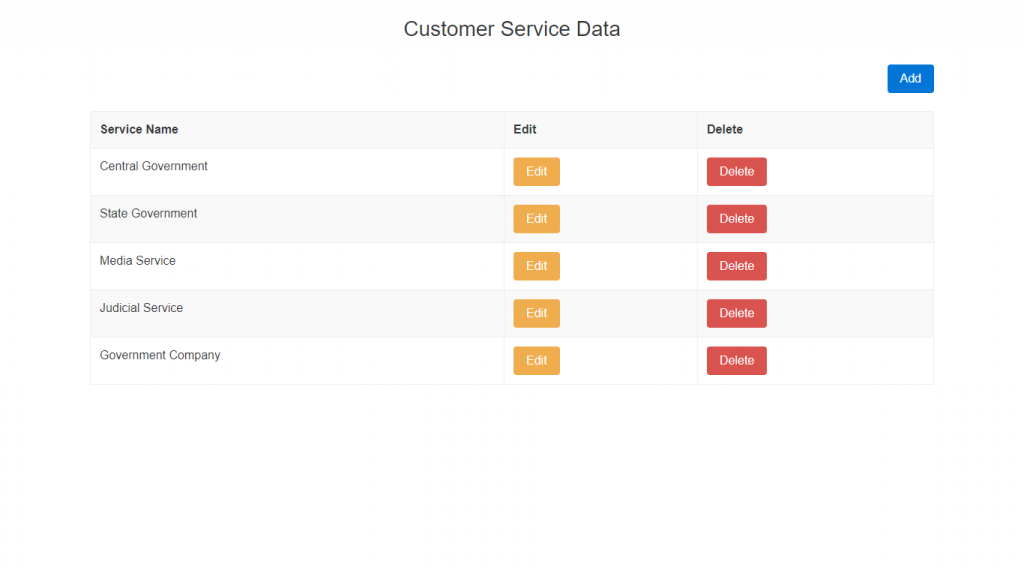Viewport: 1024px width, 576px height.
Task: Edit the State Government service
Action: pos(536,219)
